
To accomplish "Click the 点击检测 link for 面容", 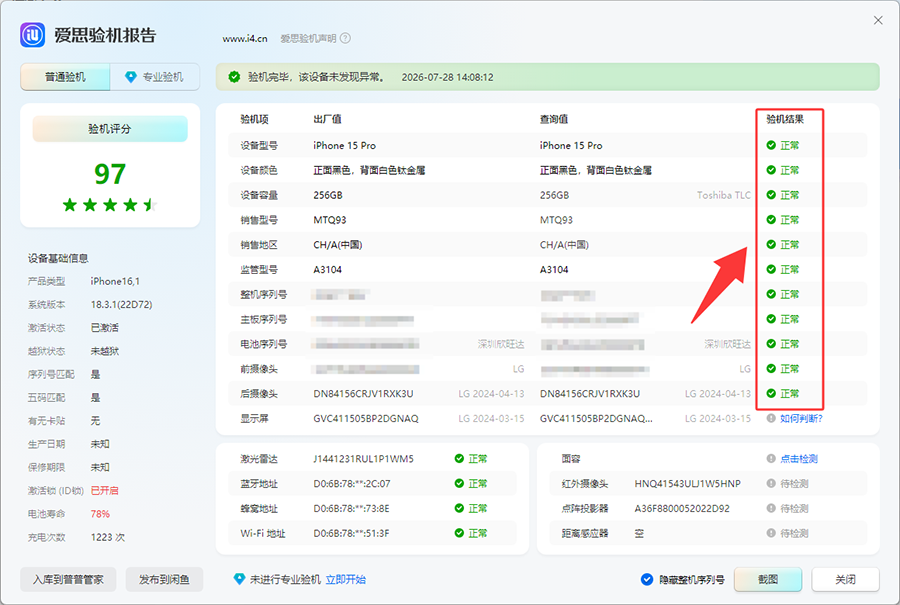I will [799, 459].
